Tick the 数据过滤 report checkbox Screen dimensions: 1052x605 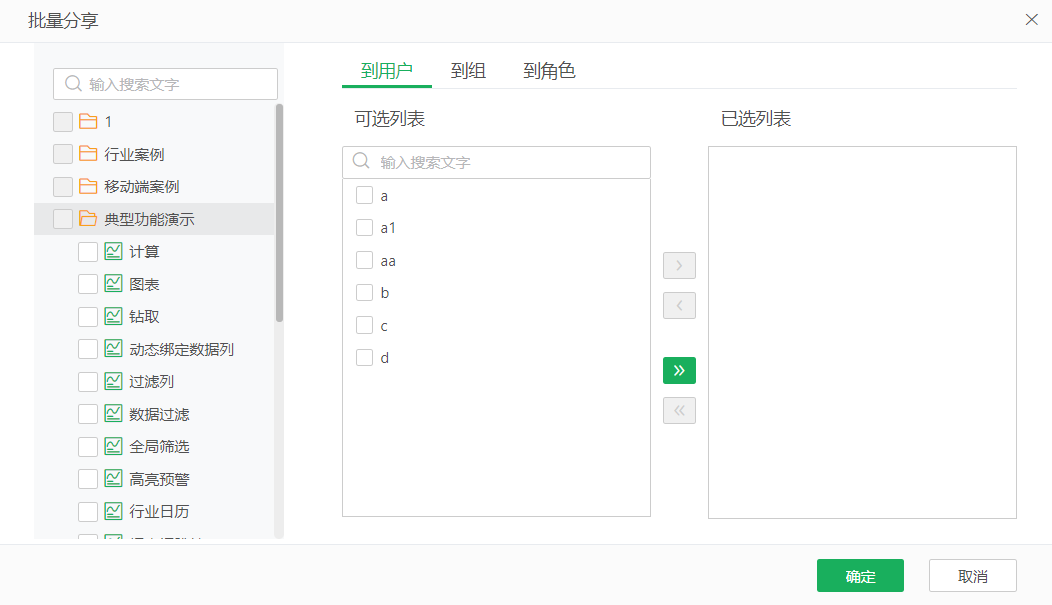pos(88,414)
